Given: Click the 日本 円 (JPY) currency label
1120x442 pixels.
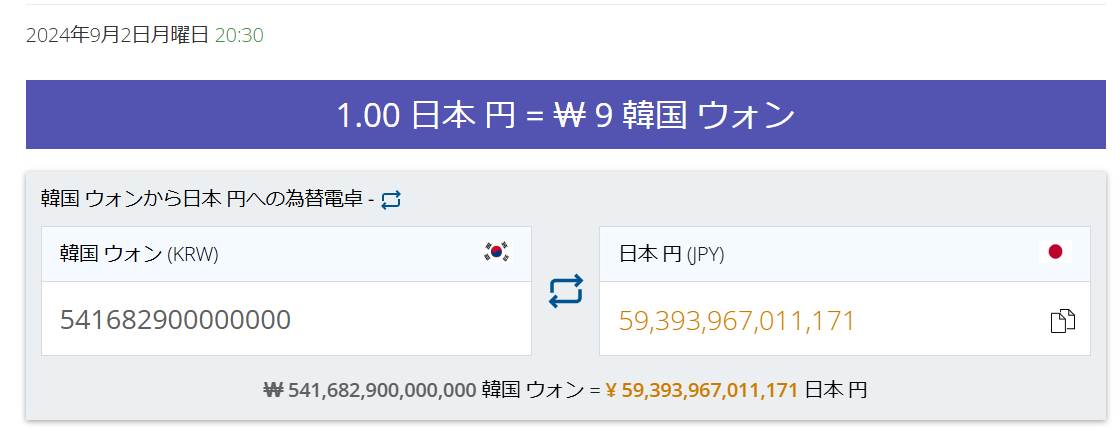Looking at the screenshot, I should pos(672,254).
